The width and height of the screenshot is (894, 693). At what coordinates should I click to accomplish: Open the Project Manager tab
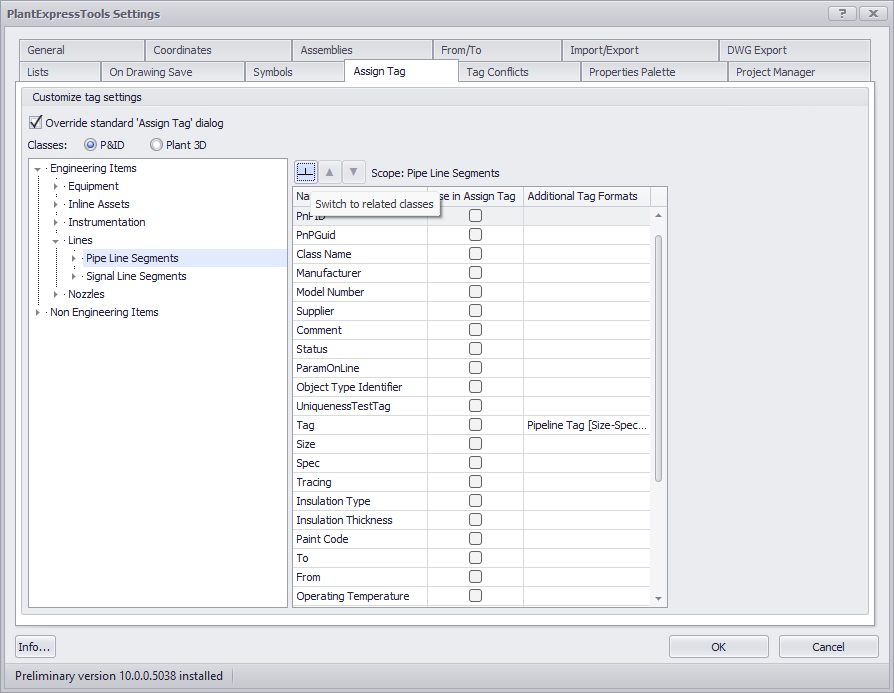point(799,72)
